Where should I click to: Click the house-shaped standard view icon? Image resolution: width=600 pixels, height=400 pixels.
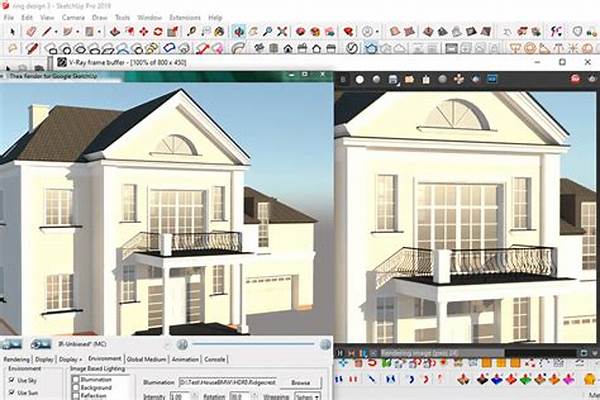tap(288, 47)
